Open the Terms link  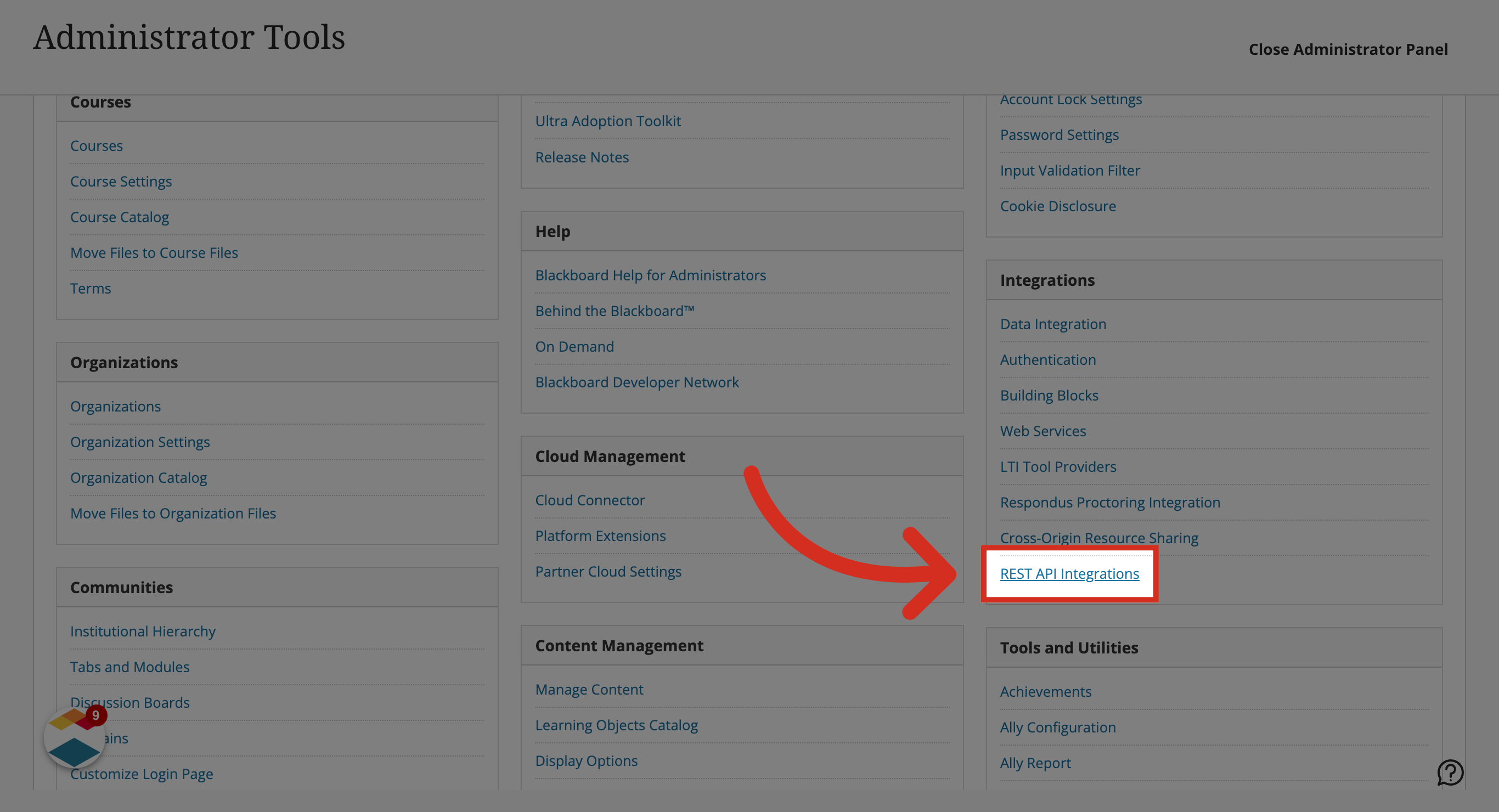point(91,288)
